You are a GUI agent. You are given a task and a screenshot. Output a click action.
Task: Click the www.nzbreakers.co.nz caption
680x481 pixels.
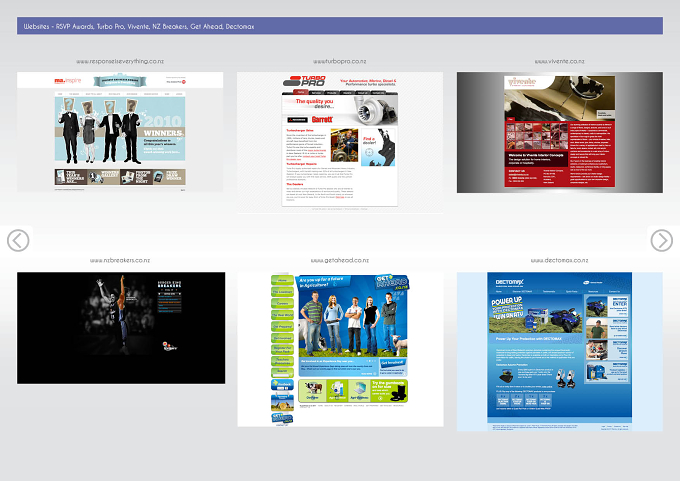[120, 260]
